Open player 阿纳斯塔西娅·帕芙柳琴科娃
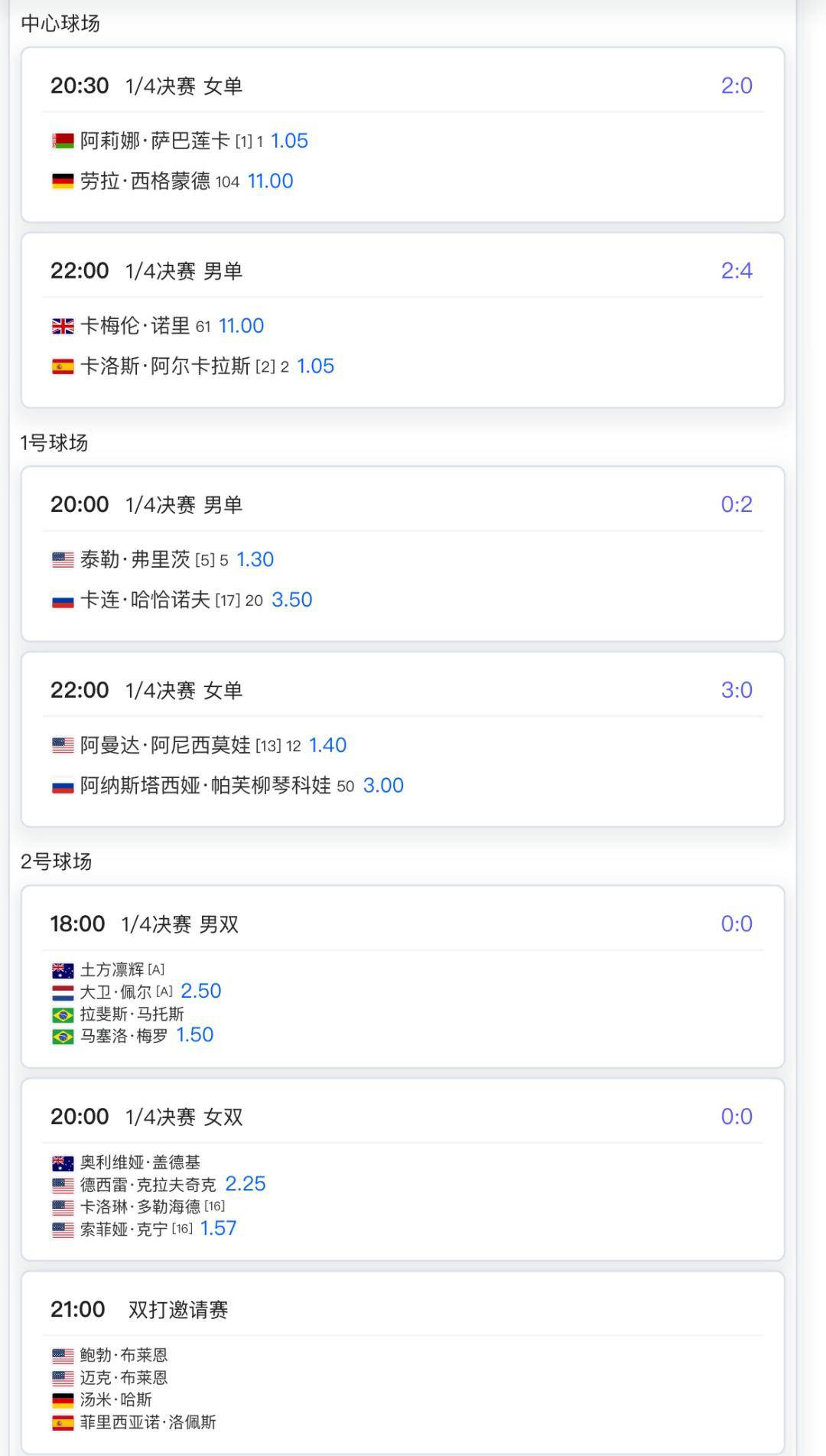 206,786
